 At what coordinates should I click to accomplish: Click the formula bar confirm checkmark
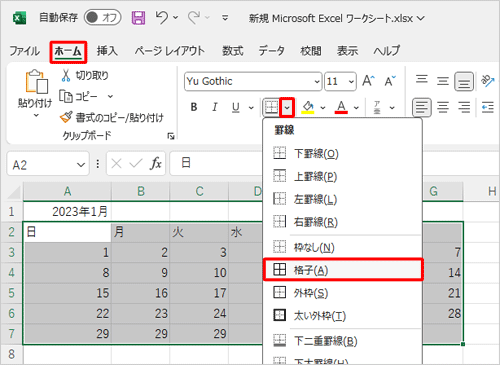coord(136,163)
